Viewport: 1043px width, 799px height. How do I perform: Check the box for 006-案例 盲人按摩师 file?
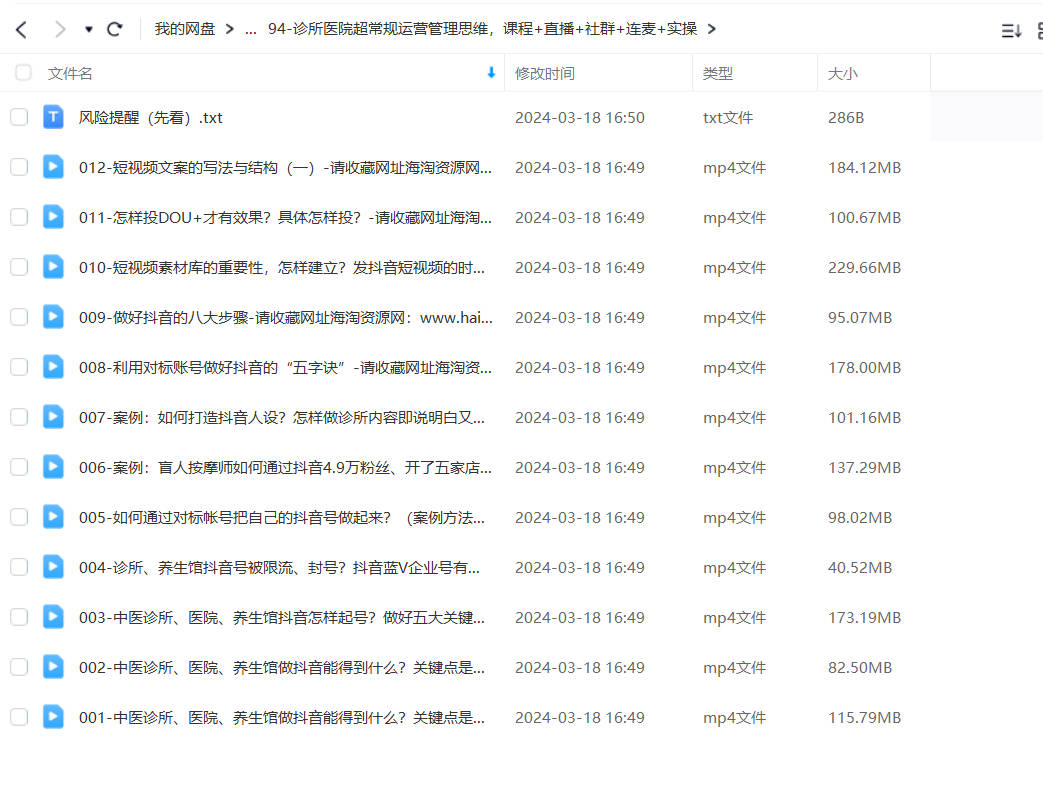click(x=19, y=467)
